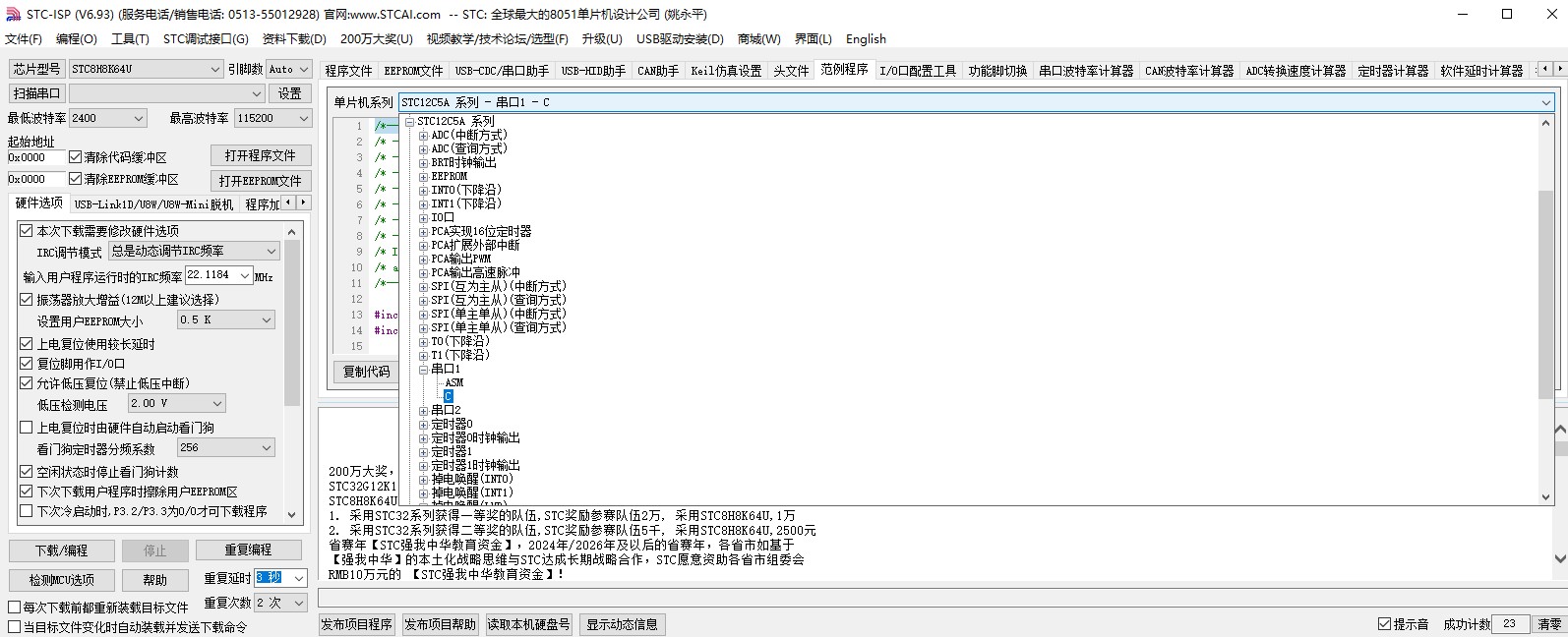Click the hardware options panel scrollbar
Image resolution: width=1568 pixels, height=637 pixels.
(x=291, y=320)
